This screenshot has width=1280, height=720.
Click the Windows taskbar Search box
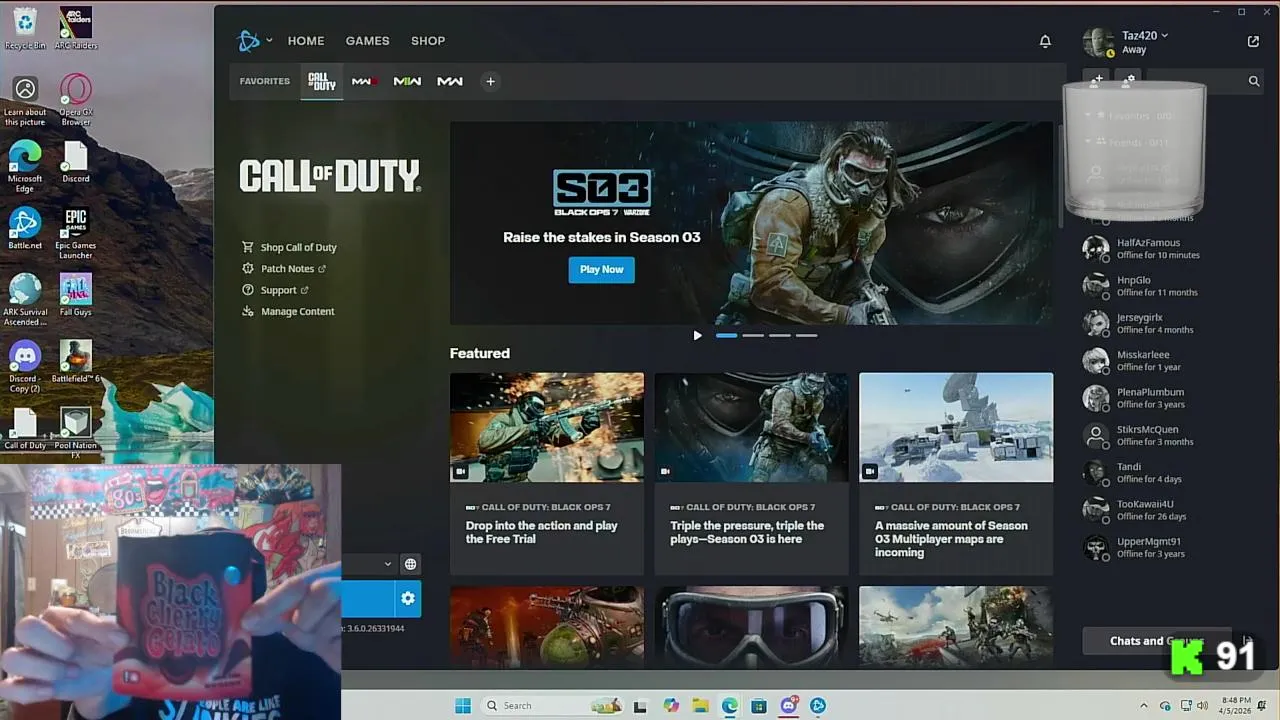tap(553, 705)
